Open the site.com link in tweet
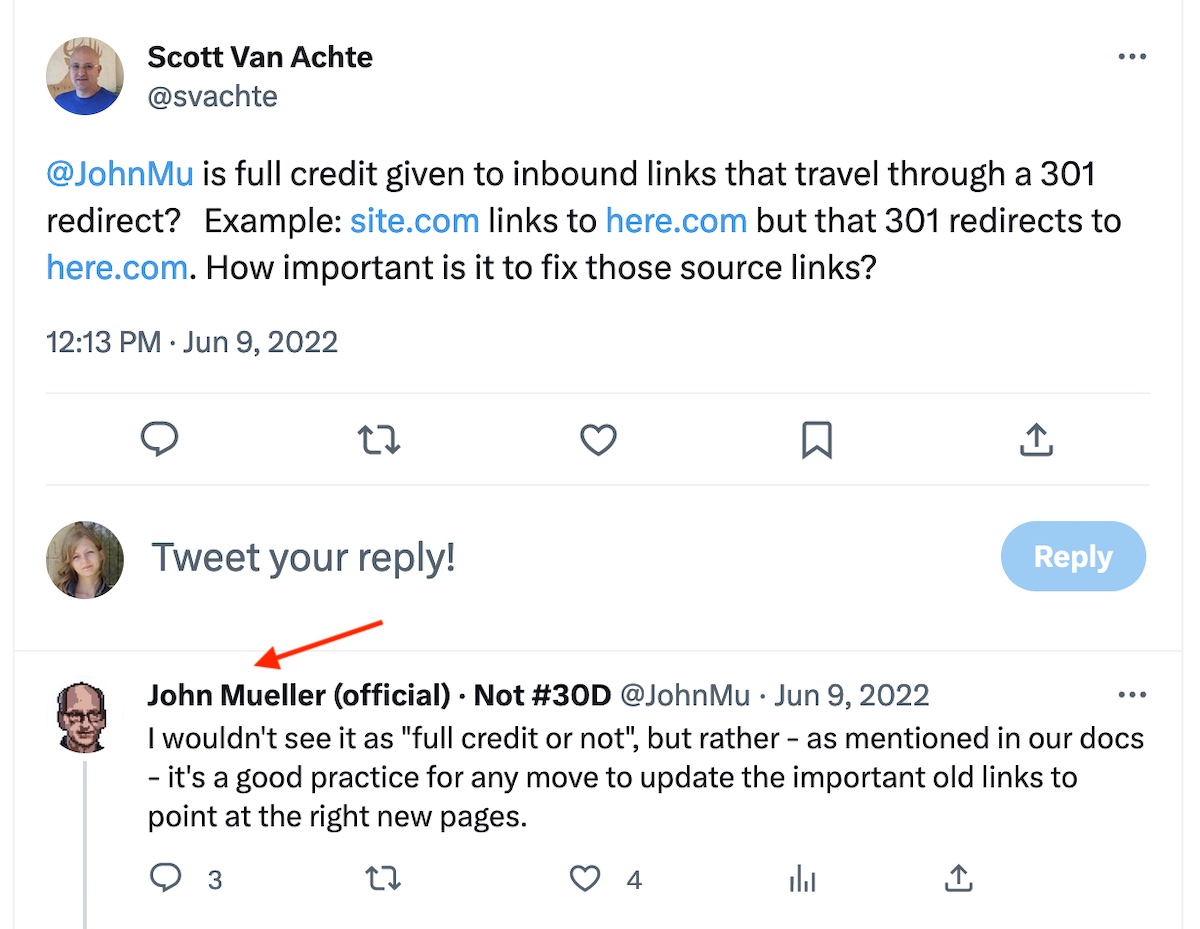The image size is (1200, 929). coord(414,220)
